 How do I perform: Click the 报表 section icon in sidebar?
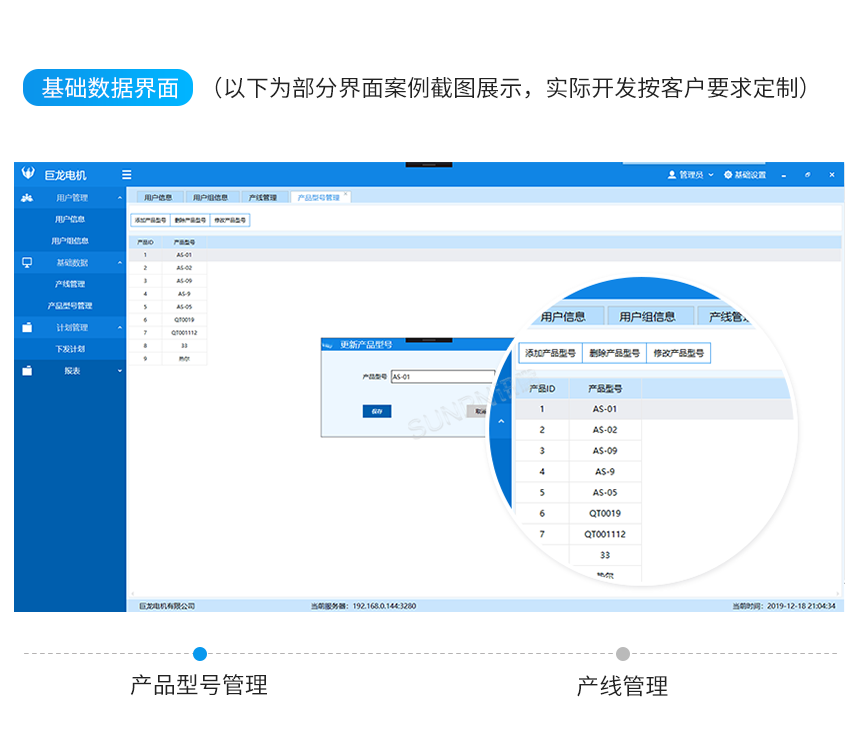28,369
